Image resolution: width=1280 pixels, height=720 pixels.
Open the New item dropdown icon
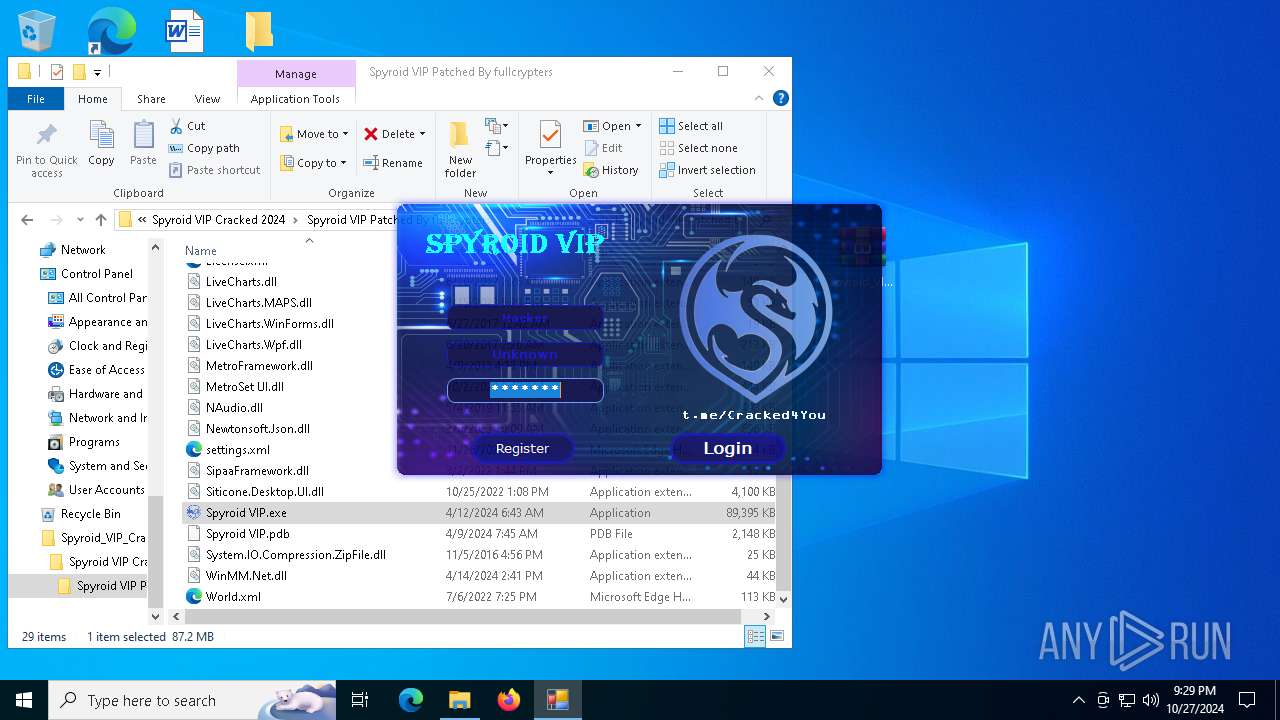tap(496, 126)
